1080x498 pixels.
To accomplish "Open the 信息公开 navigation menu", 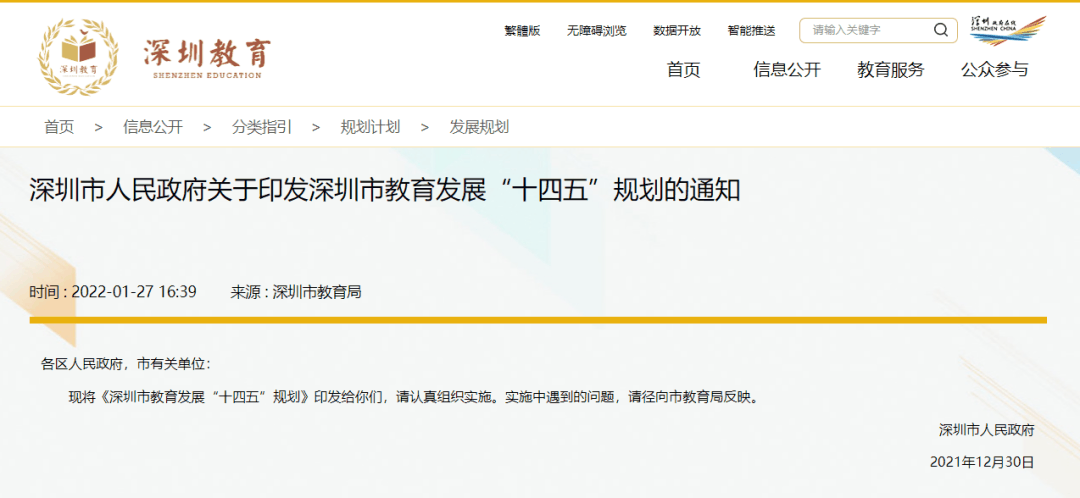I will coord(787,70).
